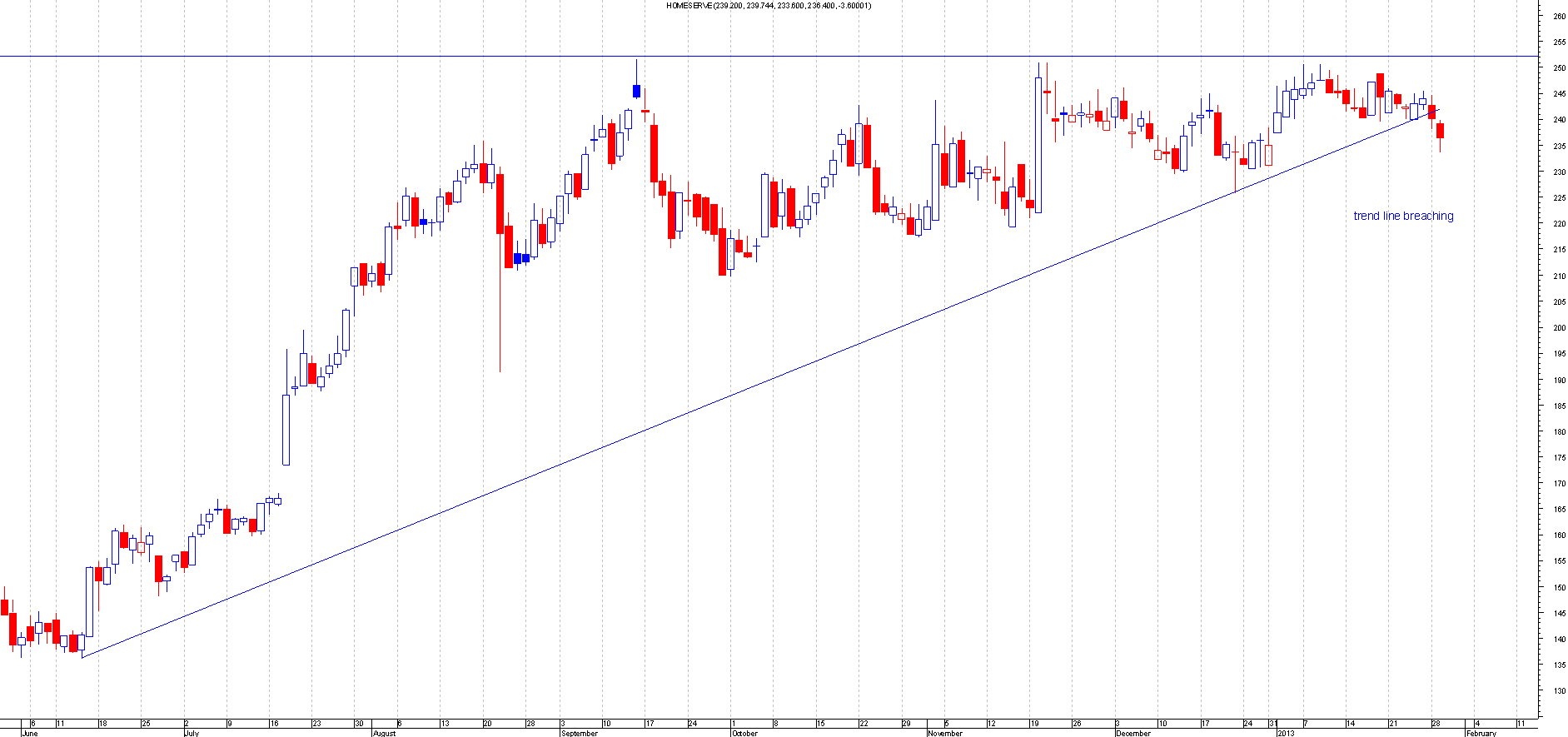Click the 200 price axis label

click(x=1558, y=328)
